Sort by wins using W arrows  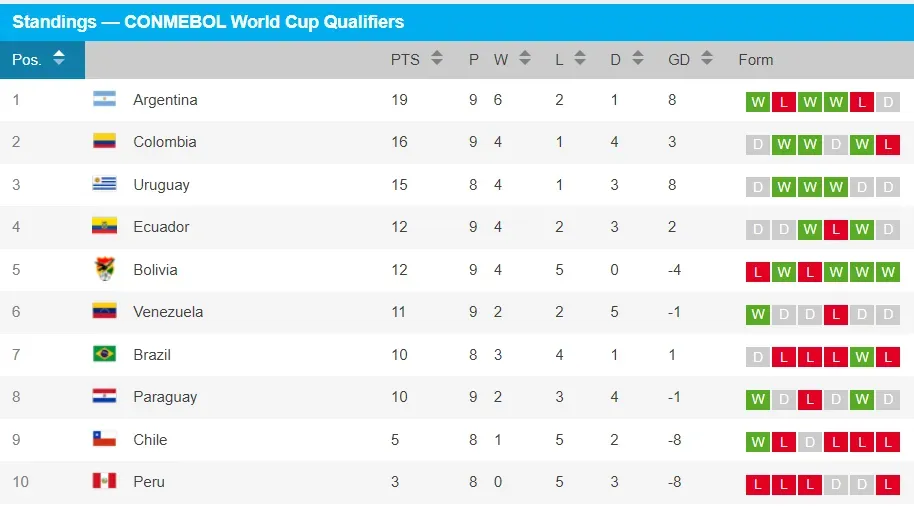[525, 58]
